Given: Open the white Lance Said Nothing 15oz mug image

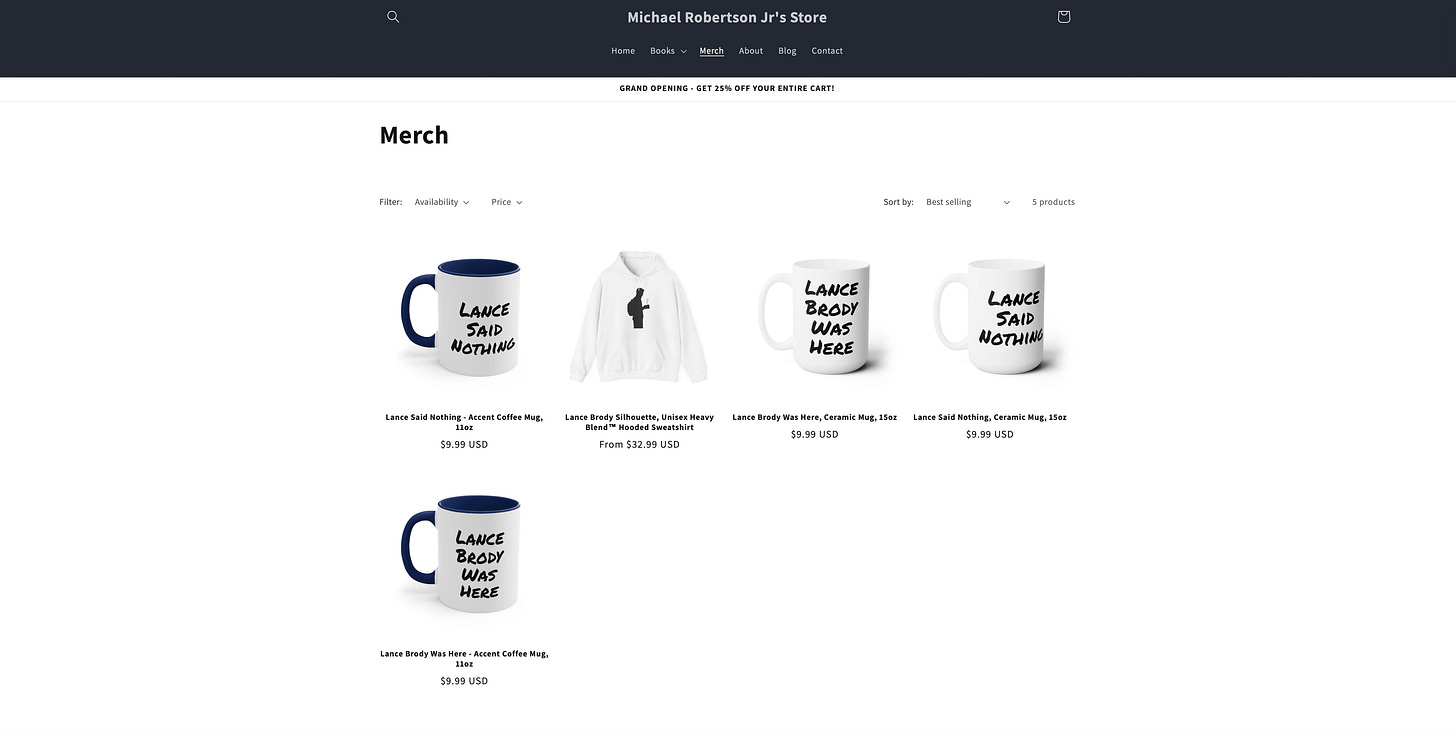Looking at the screenshot, I should (x=990, y=318).
